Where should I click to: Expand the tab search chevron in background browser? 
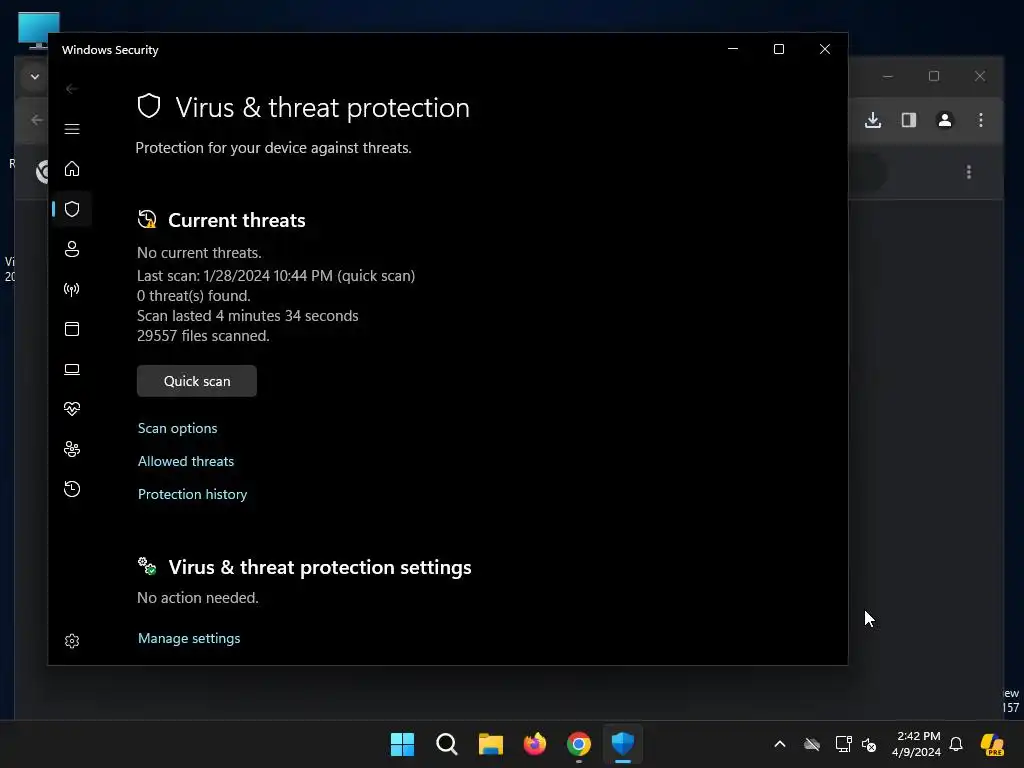point(35,77)
